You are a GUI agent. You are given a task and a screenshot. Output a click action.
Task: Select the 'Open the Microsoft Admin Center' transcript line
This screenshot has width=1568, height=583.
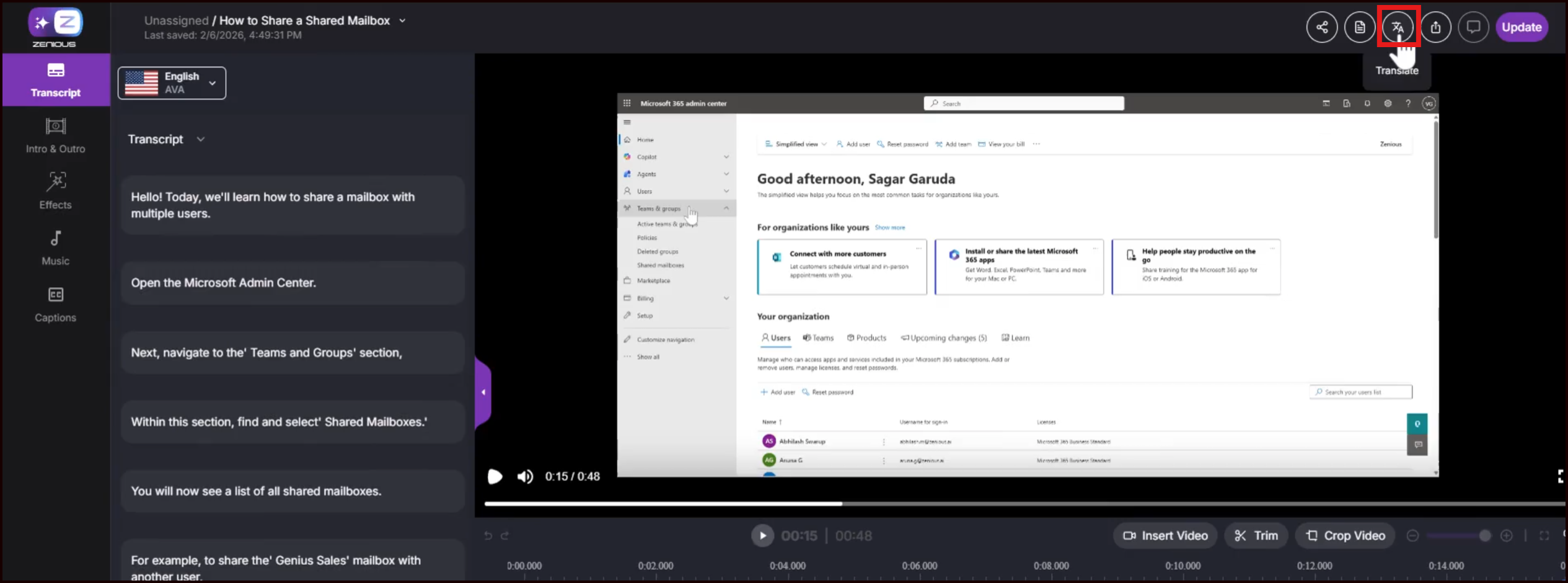coord(293,283)
